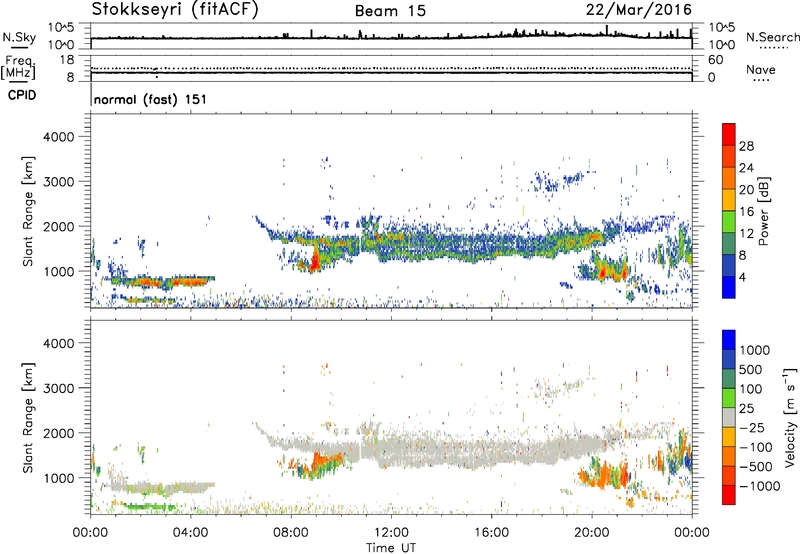
Task: Click "Slant Range [km]" label of velocity panel
Action: (28, 418)
